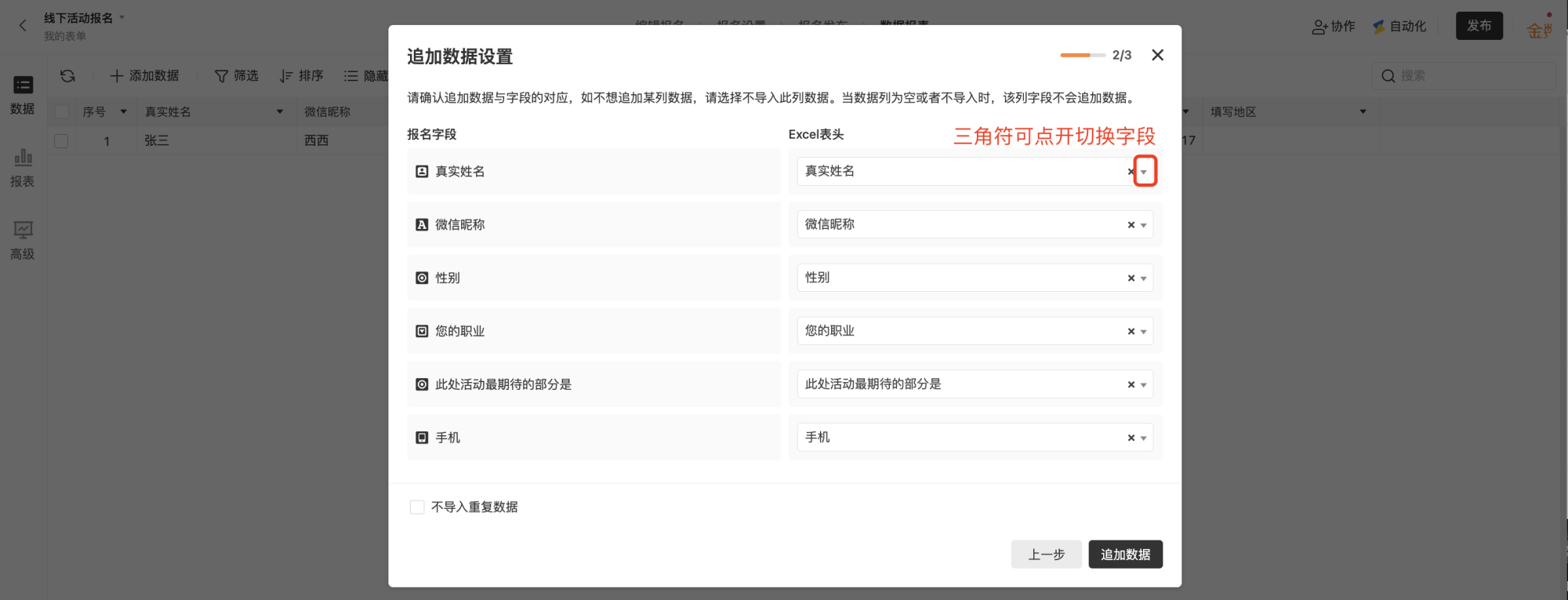This screenshot has height=600, width=1568.
Task: Click 添加数据 toolbar button
Action: (144, 76)
